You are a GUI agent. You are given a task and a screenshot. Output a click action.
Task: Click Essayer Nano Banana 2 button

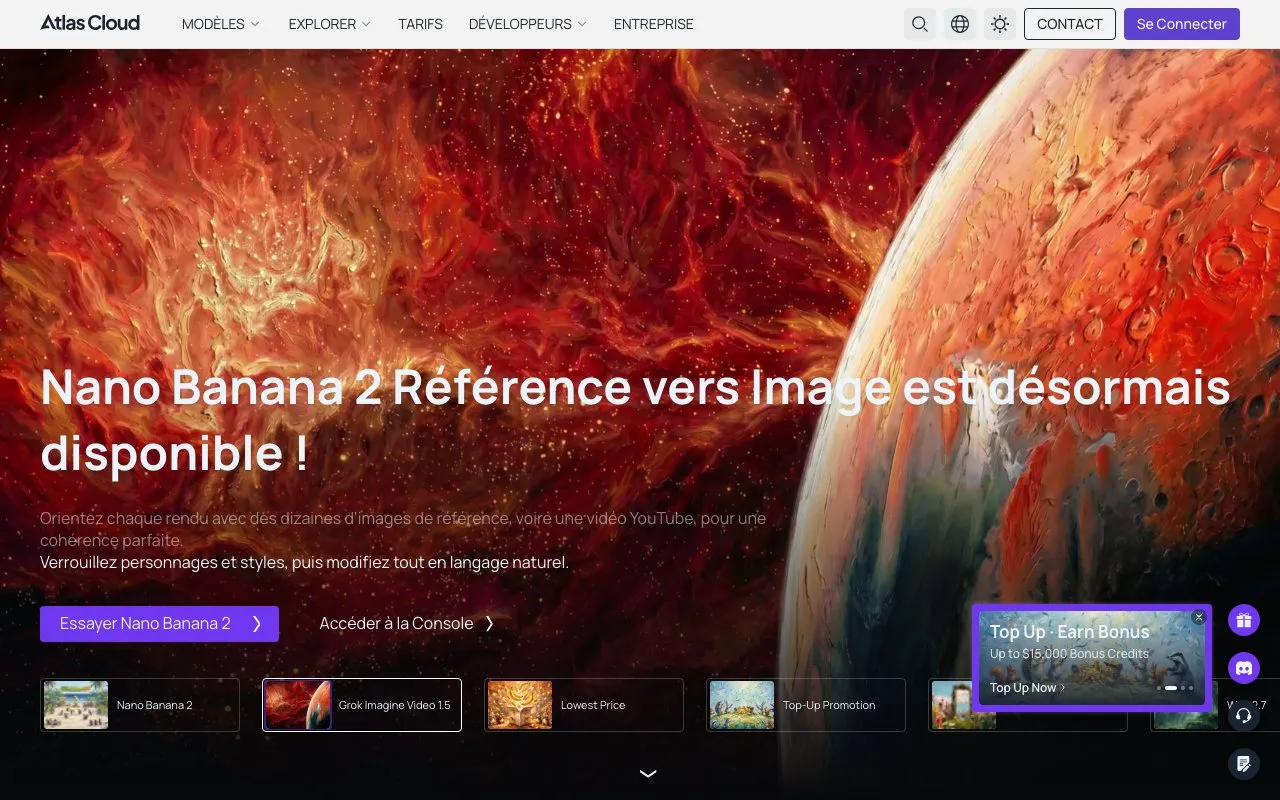point(159,624)
